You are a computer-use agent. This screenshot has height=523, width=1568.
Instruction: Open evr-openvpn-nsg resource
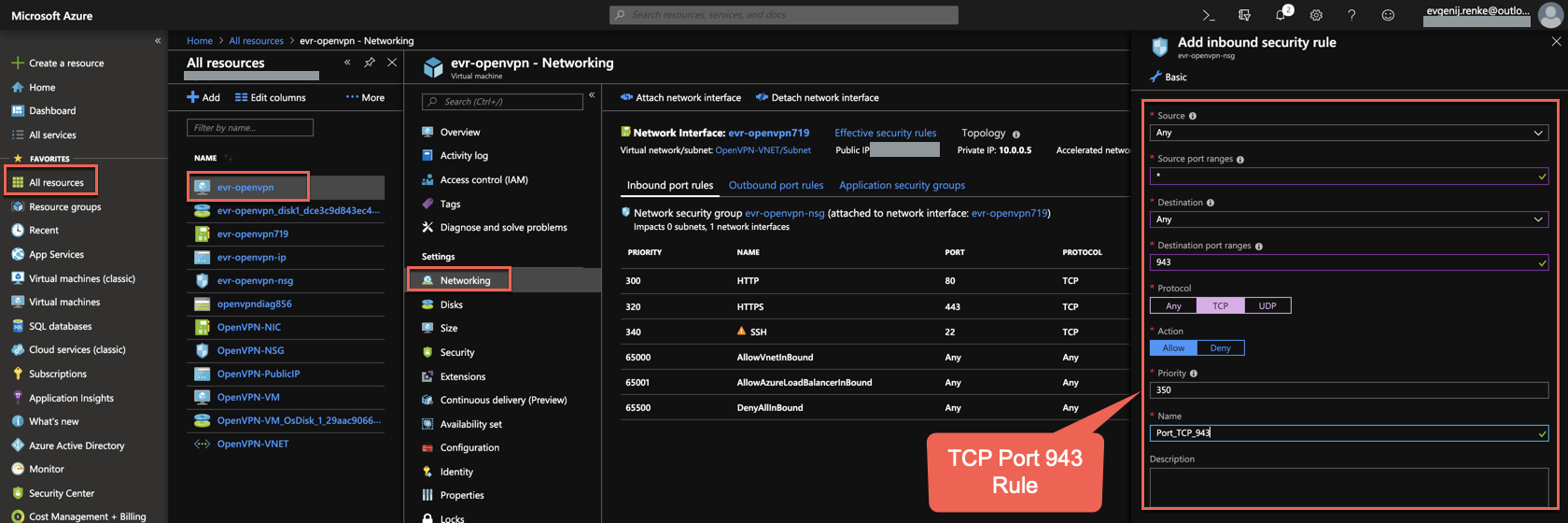(255, 280)
